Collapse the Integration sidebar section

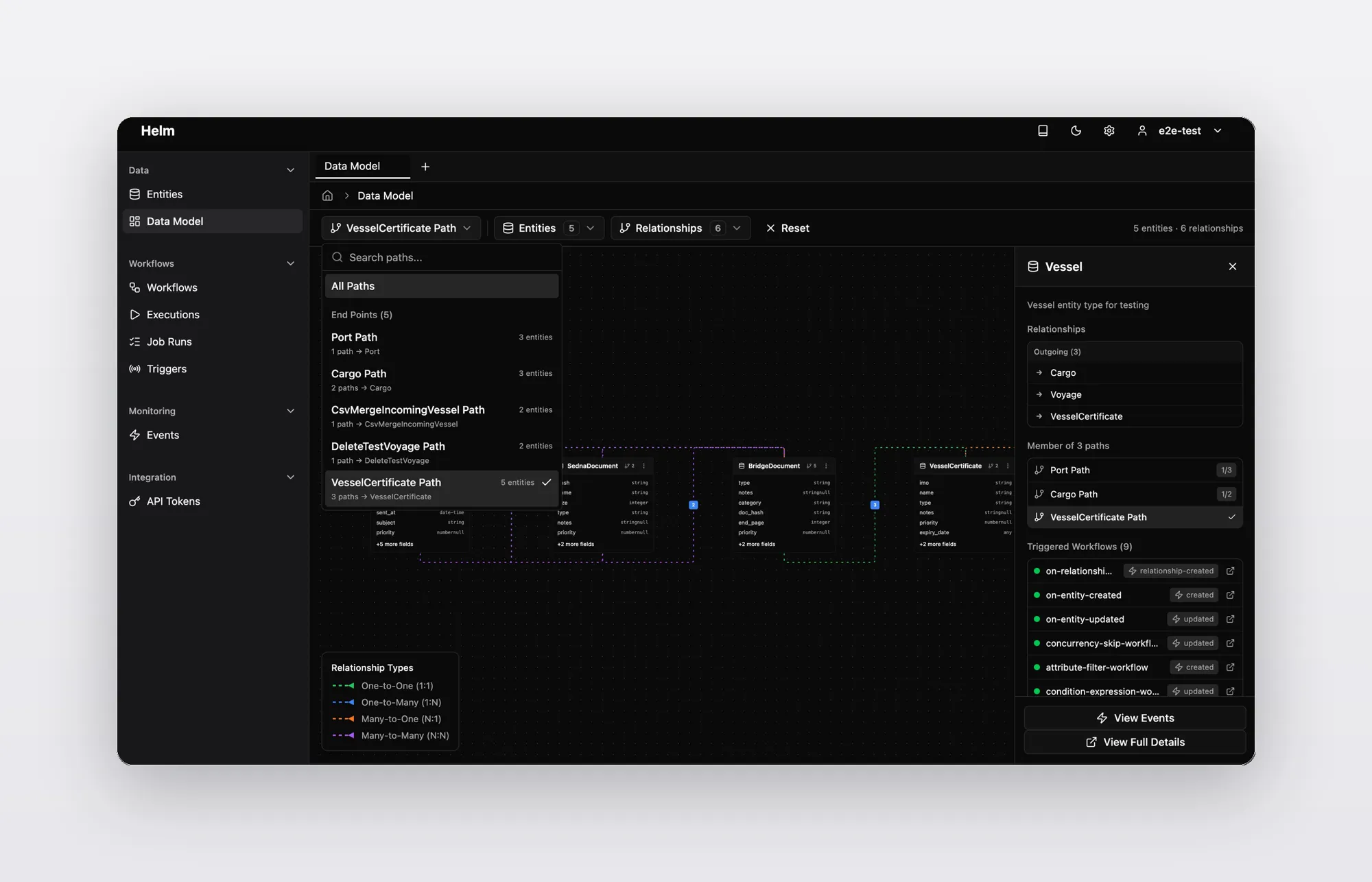290,477
